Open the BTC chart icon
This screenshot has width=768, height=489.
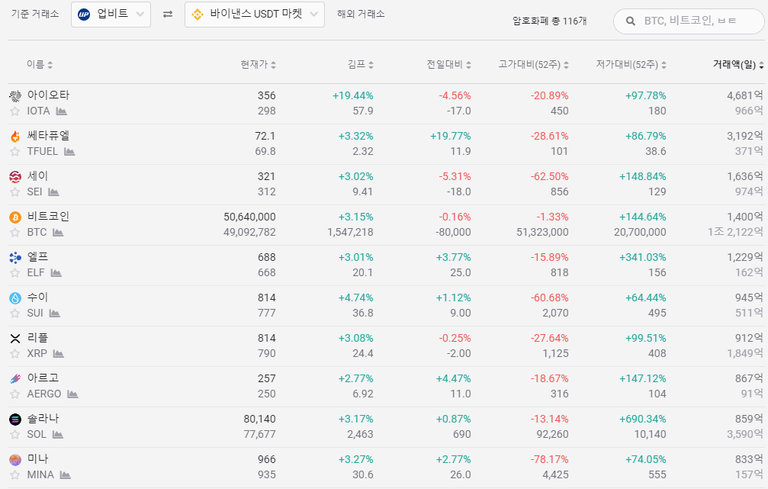pyautogui.click(x=58, y=233)
